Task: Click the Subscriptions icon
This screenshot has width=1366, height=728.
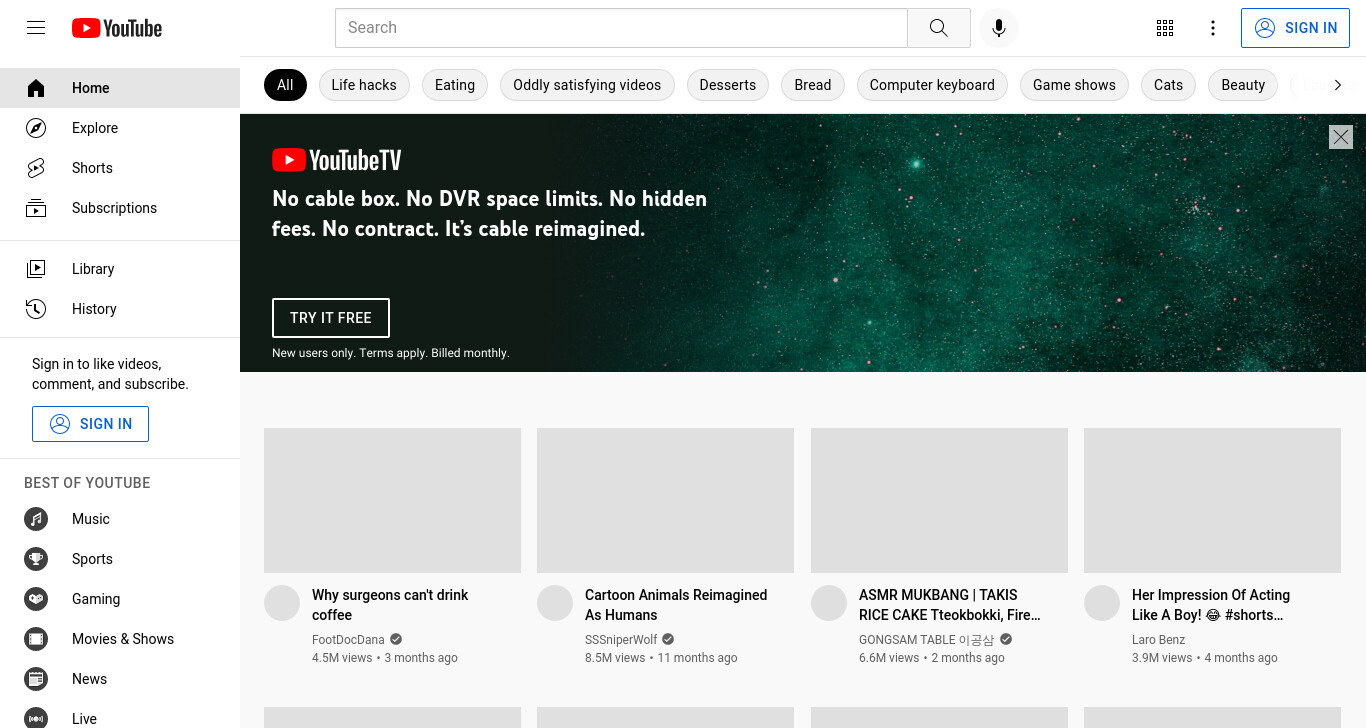Action: click(x=36, y=208)
